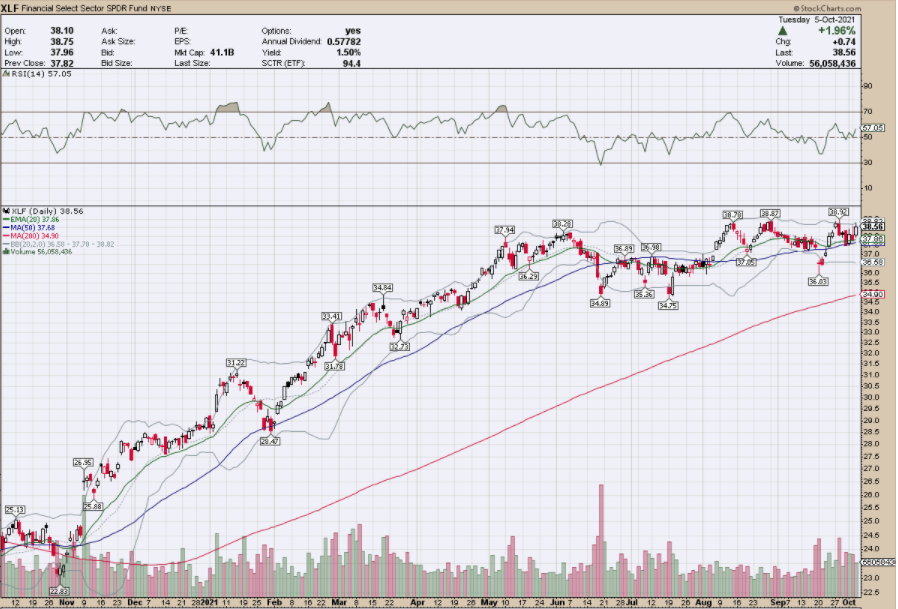Click the 34.84 March high annotation
This screenshot has width=898, height=609.
382,288
